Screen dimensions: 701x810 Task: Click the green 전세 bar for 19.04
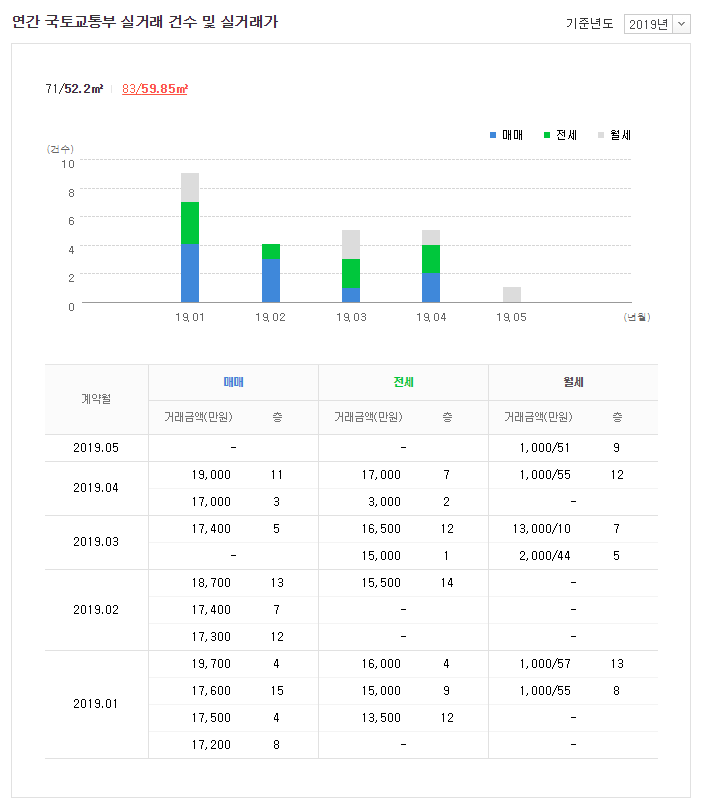(x=431, y=259)
